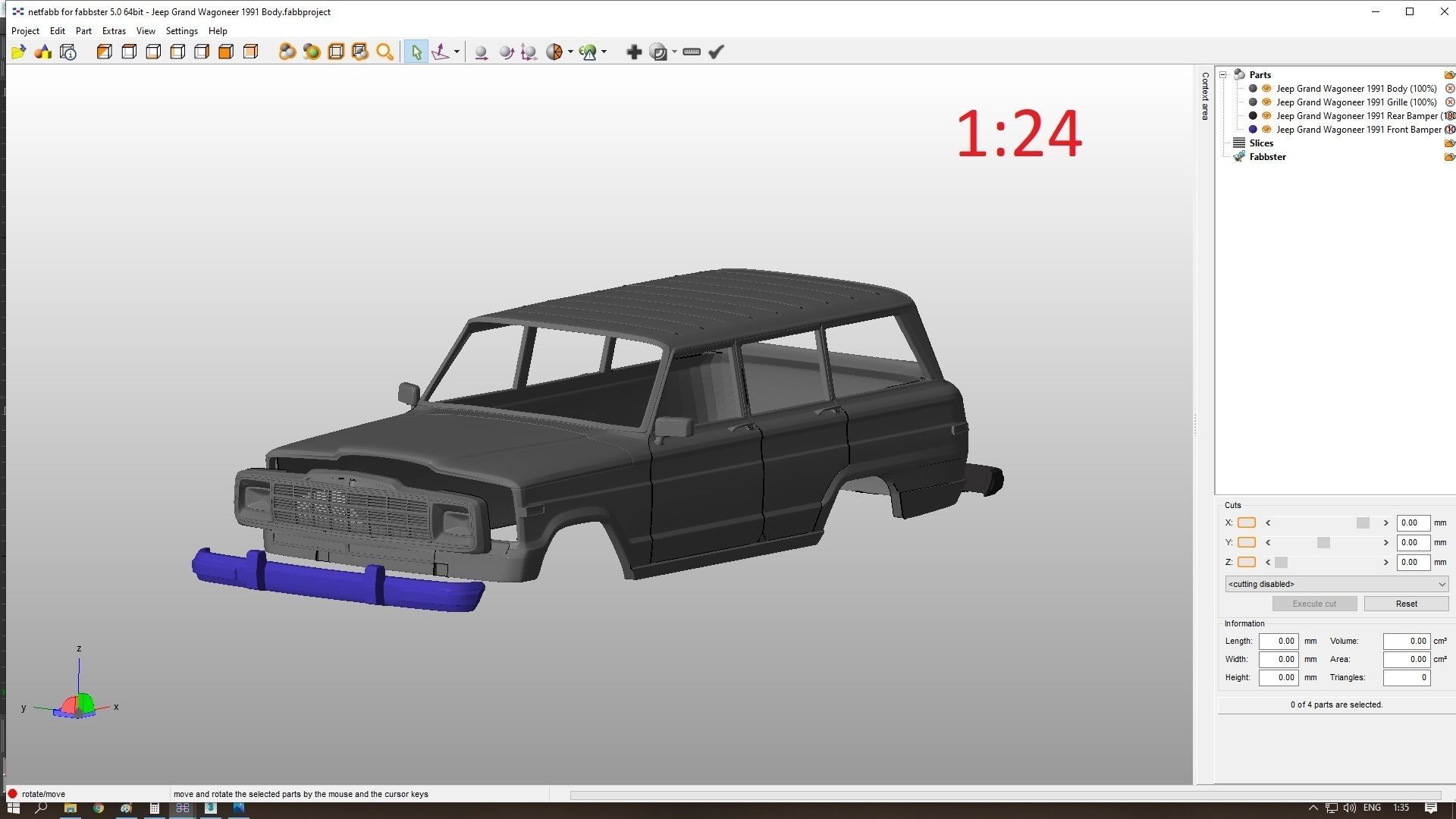The width and height of the screenshot is (1456, 819).
Task: Click the scale part icon
Action: pos(529,52)
